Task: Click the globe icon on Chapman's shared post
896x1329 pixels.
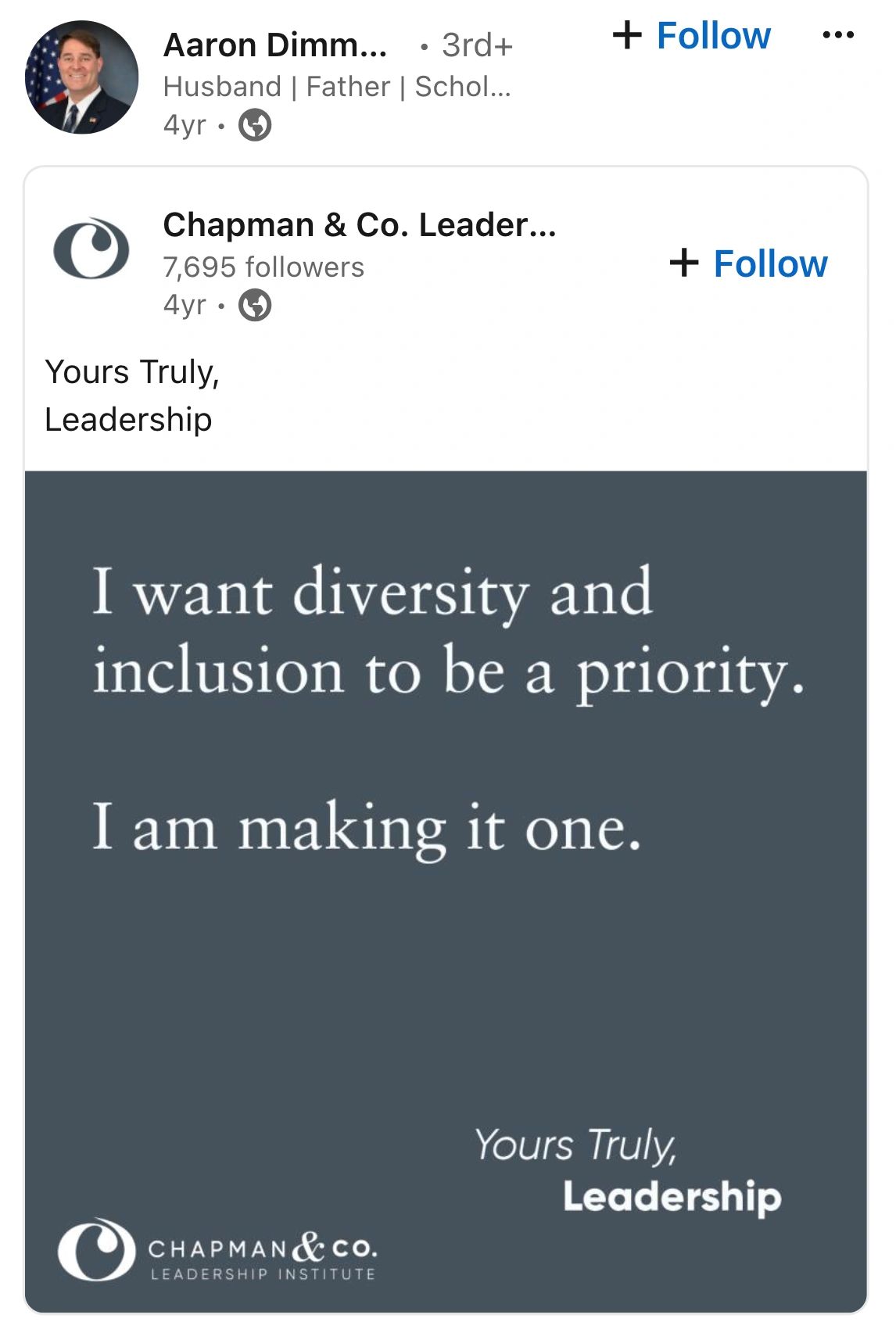Action: click(x=255, y=305)
